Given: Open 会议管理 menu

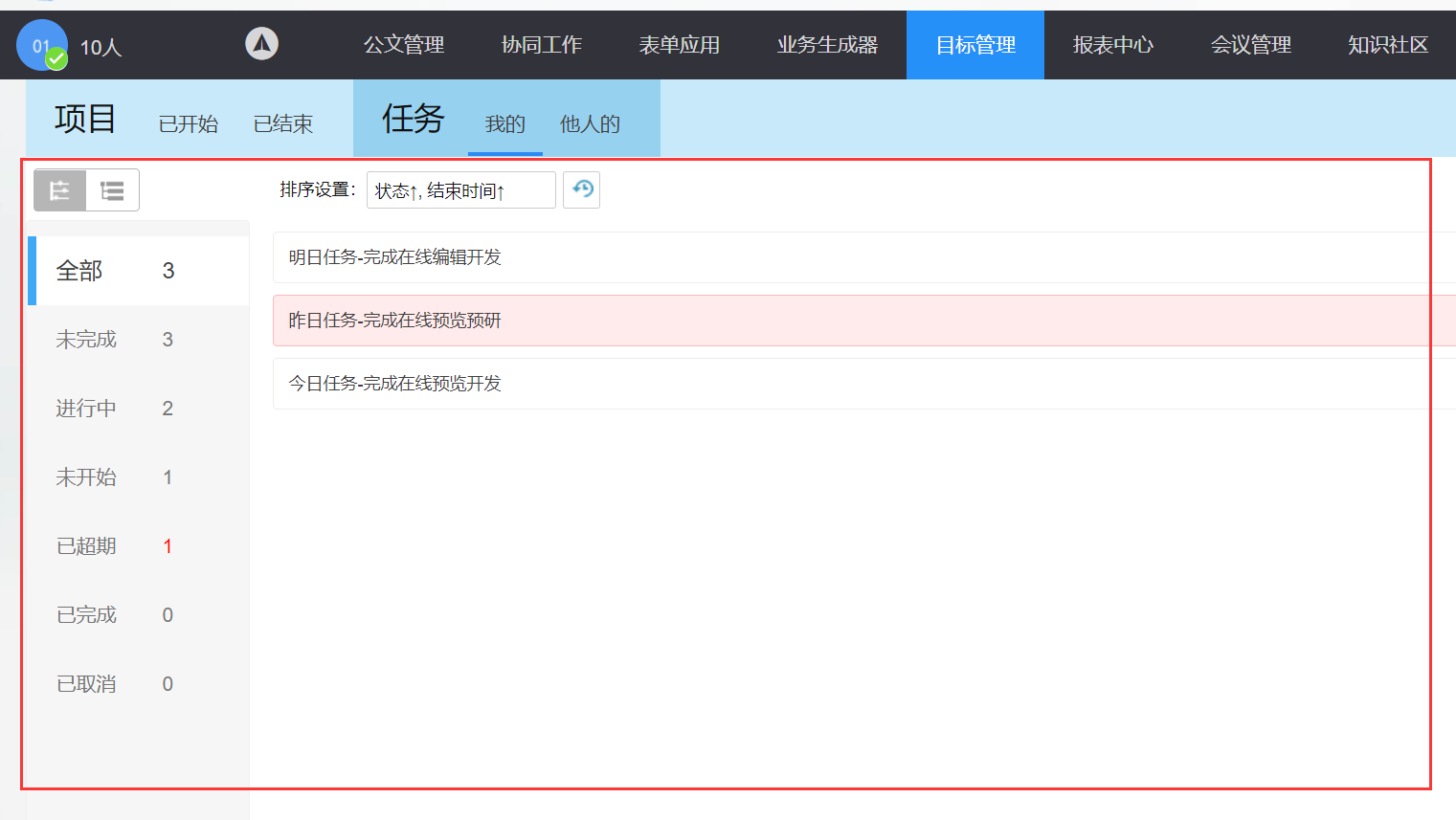Looking at the screenshot, I should click(1251, 45).
